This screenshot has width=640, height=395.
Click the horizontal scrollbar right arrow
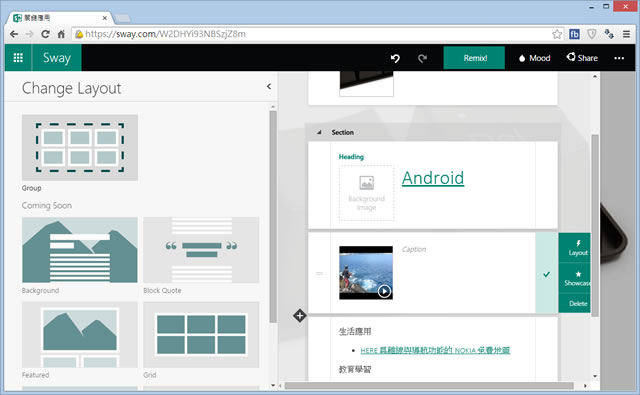pos(585,386)
